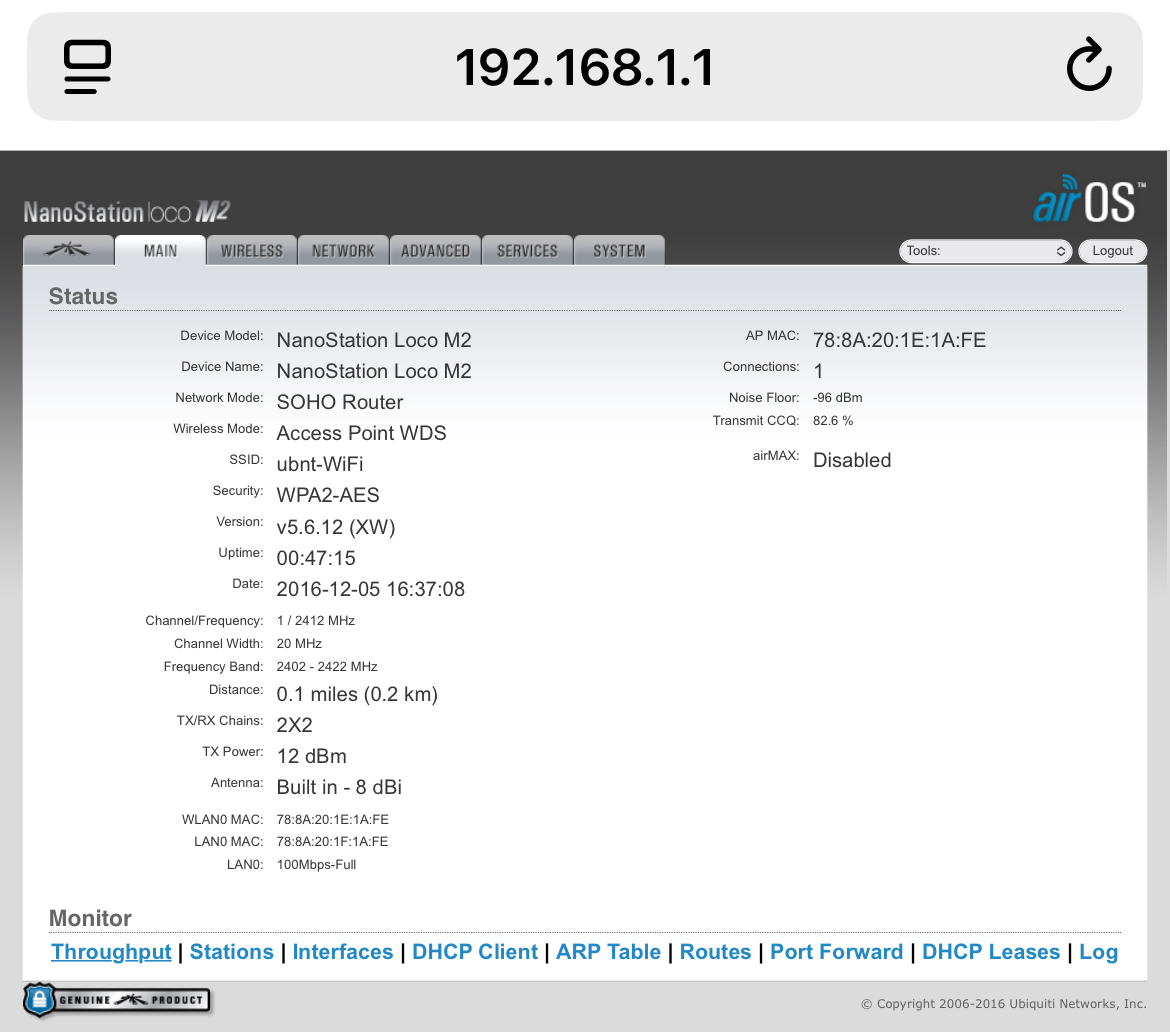Go to the ADVANCED tab
The height and width of the screenshot is (1032, 1170).
pos(435,251)
